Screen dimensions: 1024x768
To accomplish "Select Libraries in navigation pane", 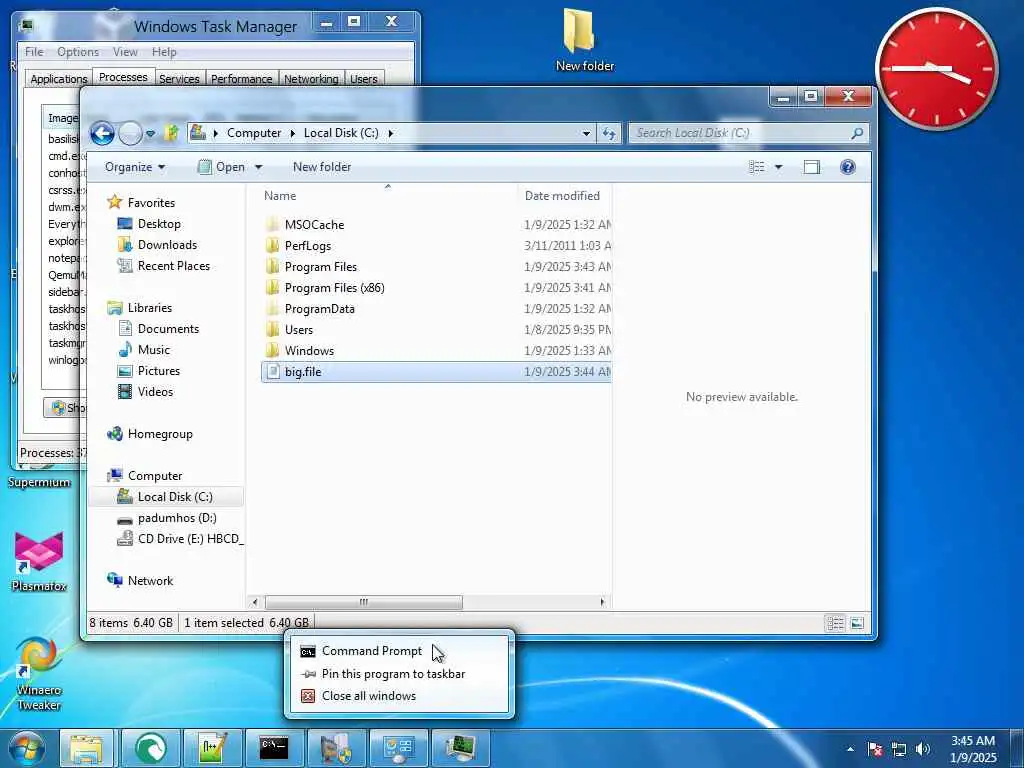I will [150, 308].
